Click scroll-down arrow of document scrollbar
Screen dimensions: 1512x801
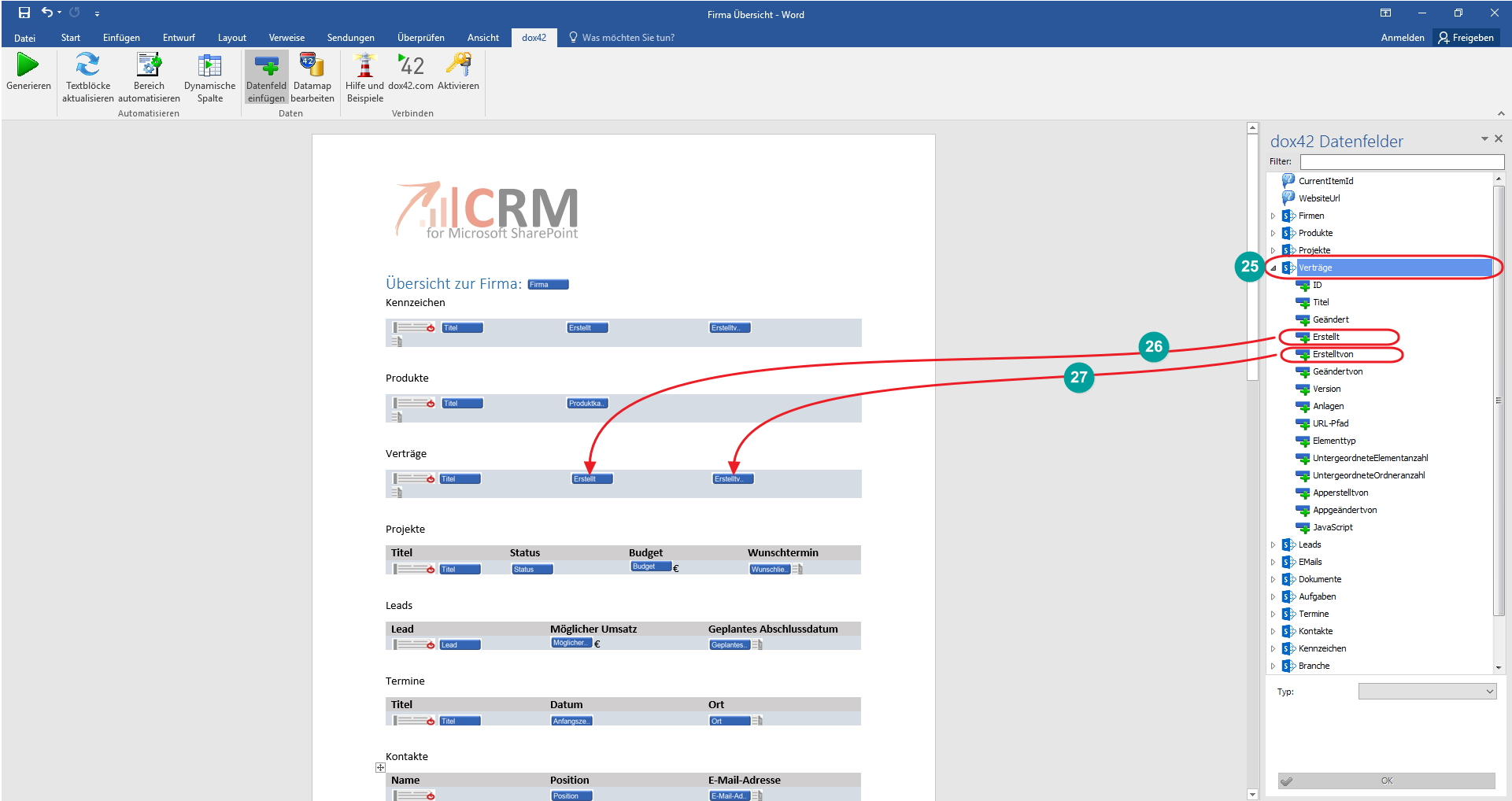point(1252,795)
